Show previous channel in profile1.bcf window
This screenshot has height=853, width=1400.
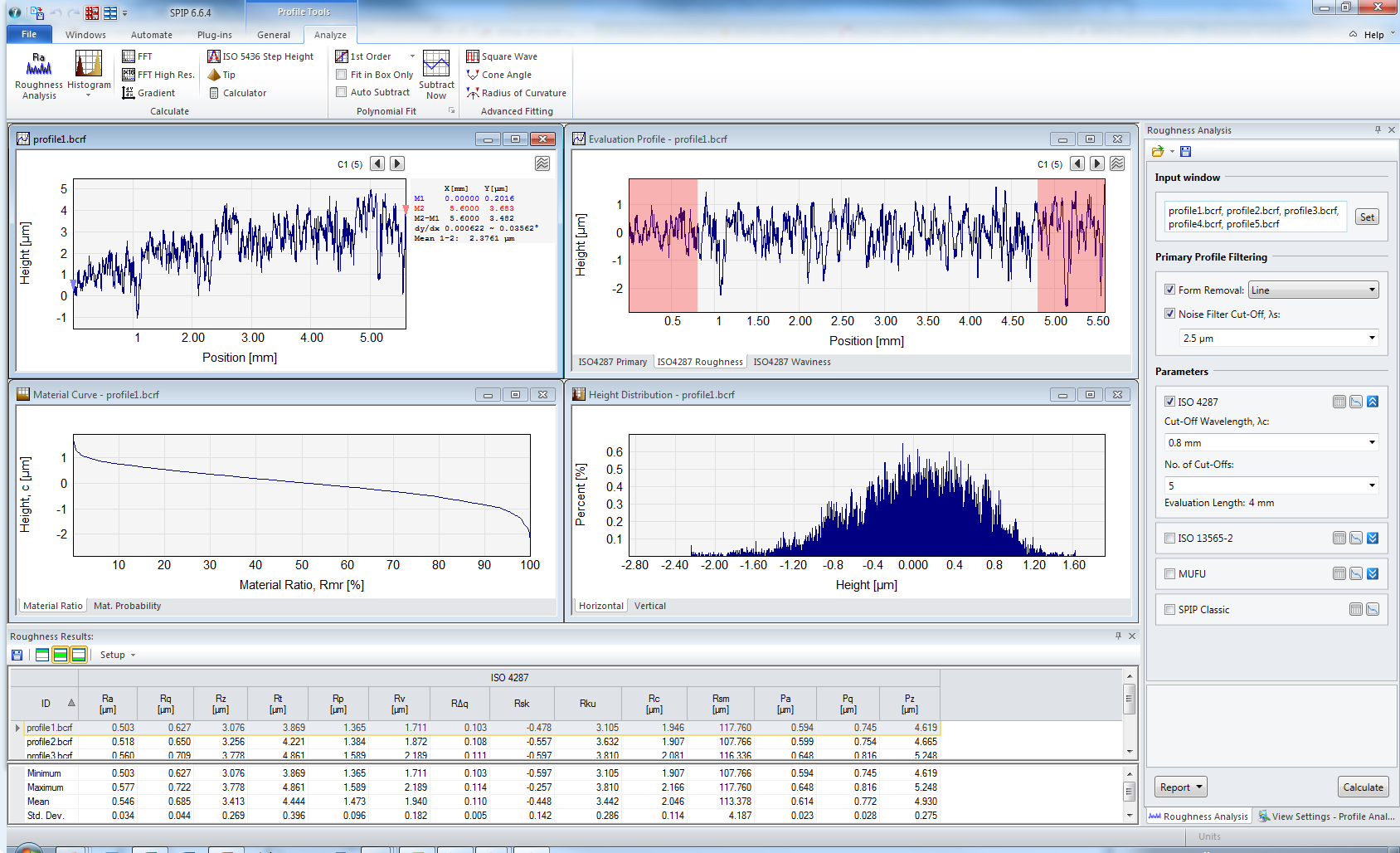[377, 163]
